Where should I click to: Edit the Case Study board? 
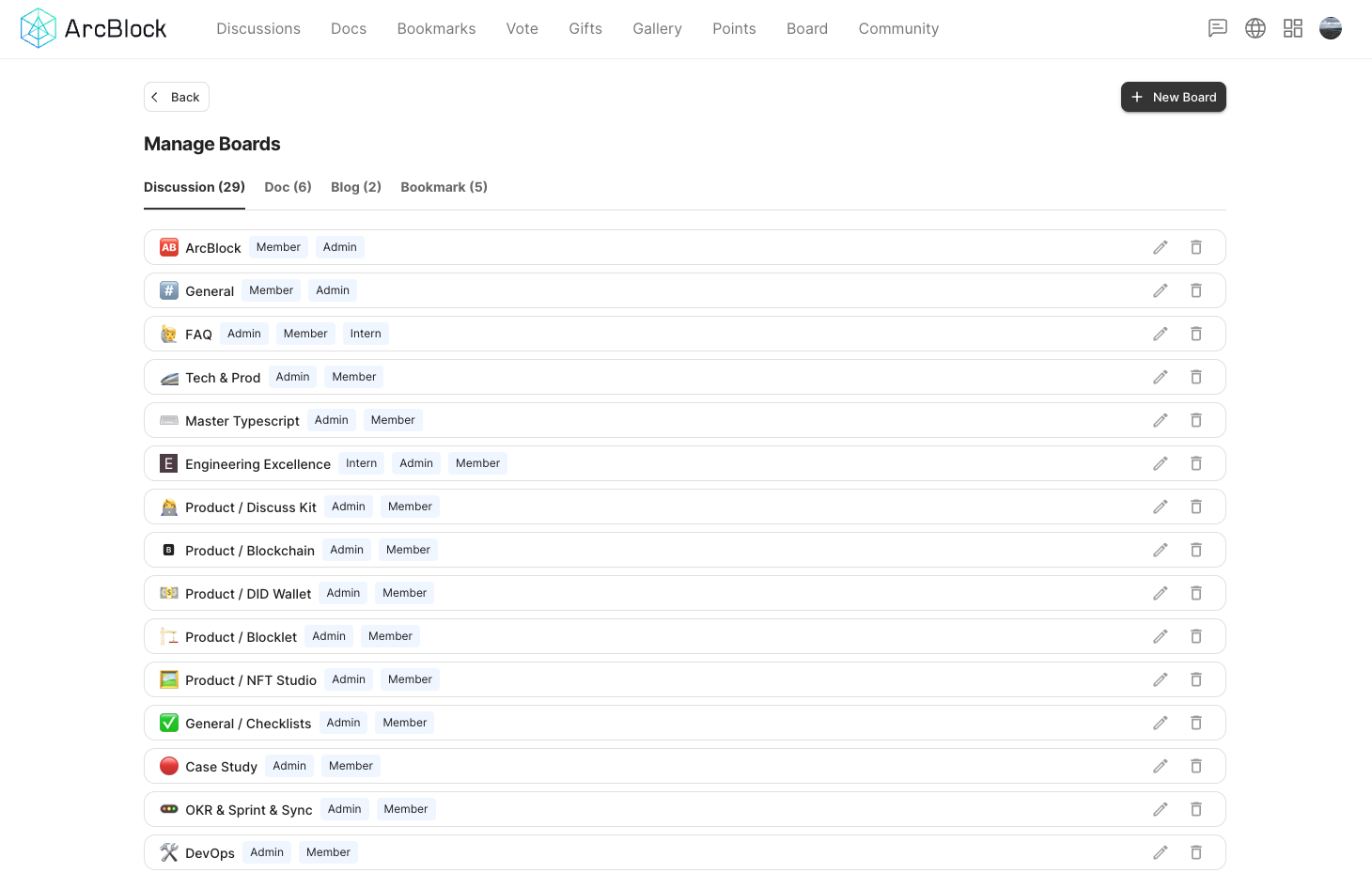(1161, 766)
